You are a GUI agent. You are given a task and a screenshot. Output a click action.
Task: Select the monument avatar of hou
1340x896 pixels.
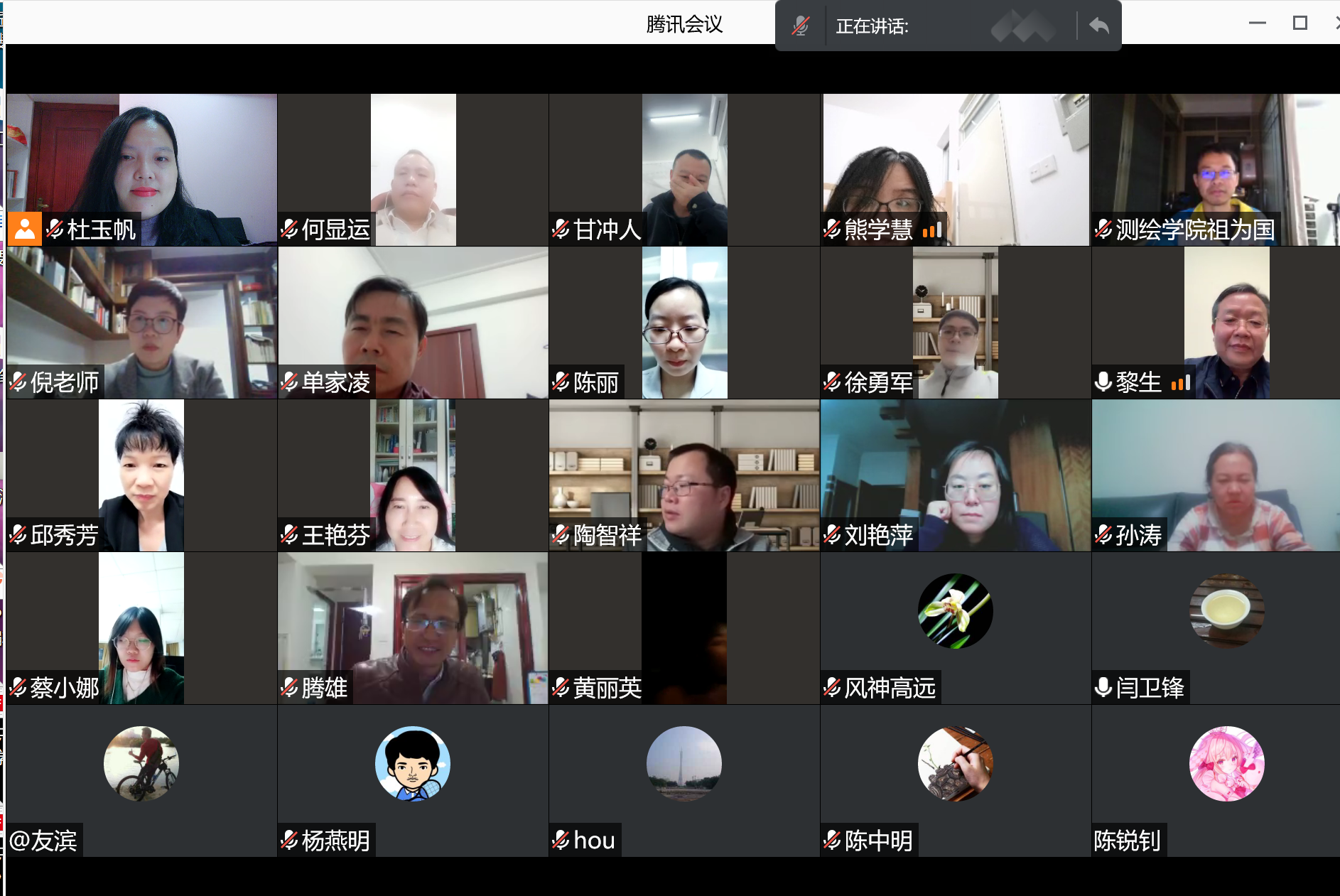[683, 764]
